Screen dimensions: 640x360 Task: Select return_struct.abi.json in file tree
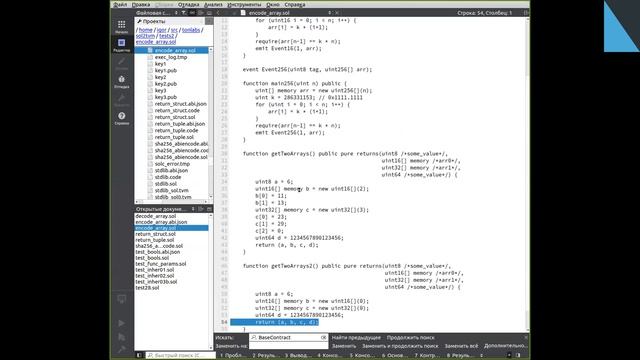(180, 104)
